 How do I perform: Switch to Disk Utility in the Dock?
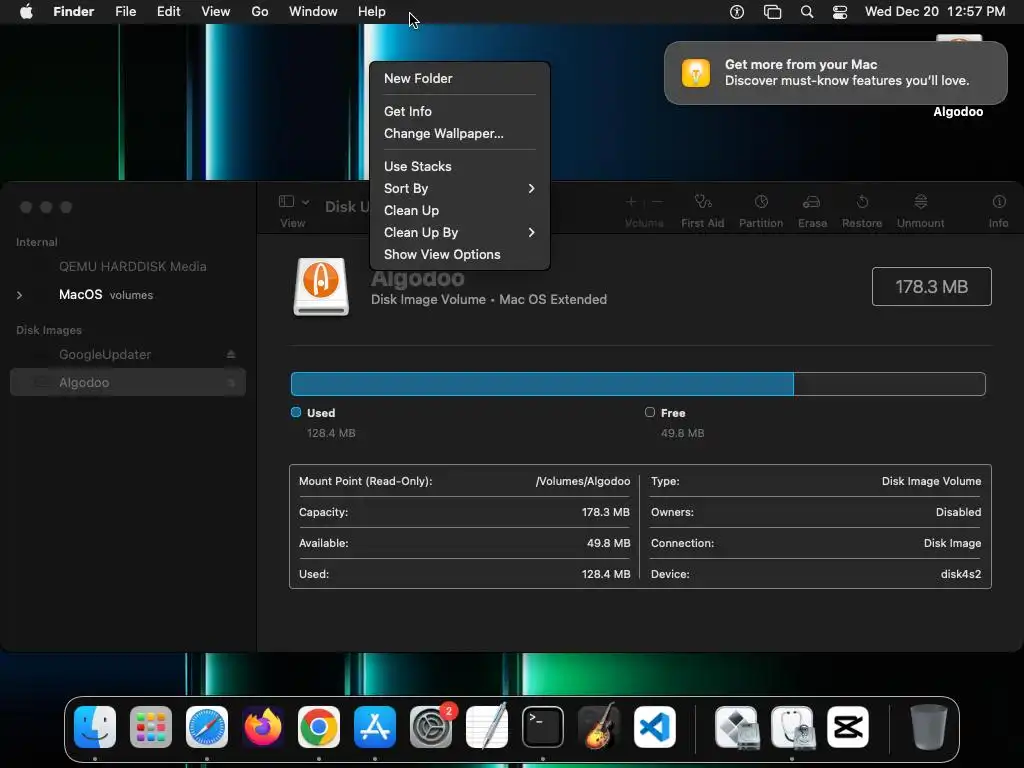792,727
